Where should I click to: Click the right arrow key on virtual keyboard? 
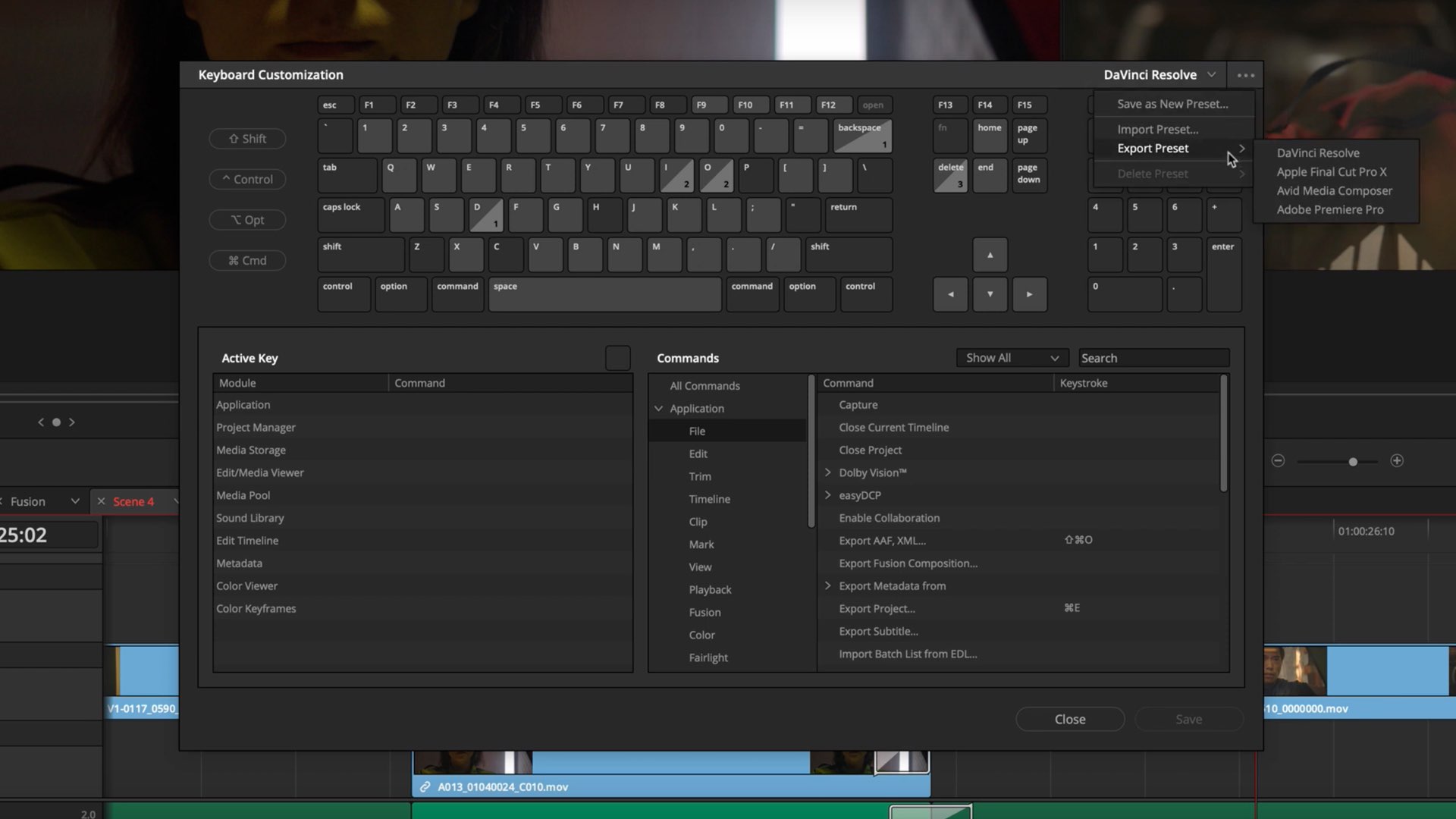(x=1029, y=294)
